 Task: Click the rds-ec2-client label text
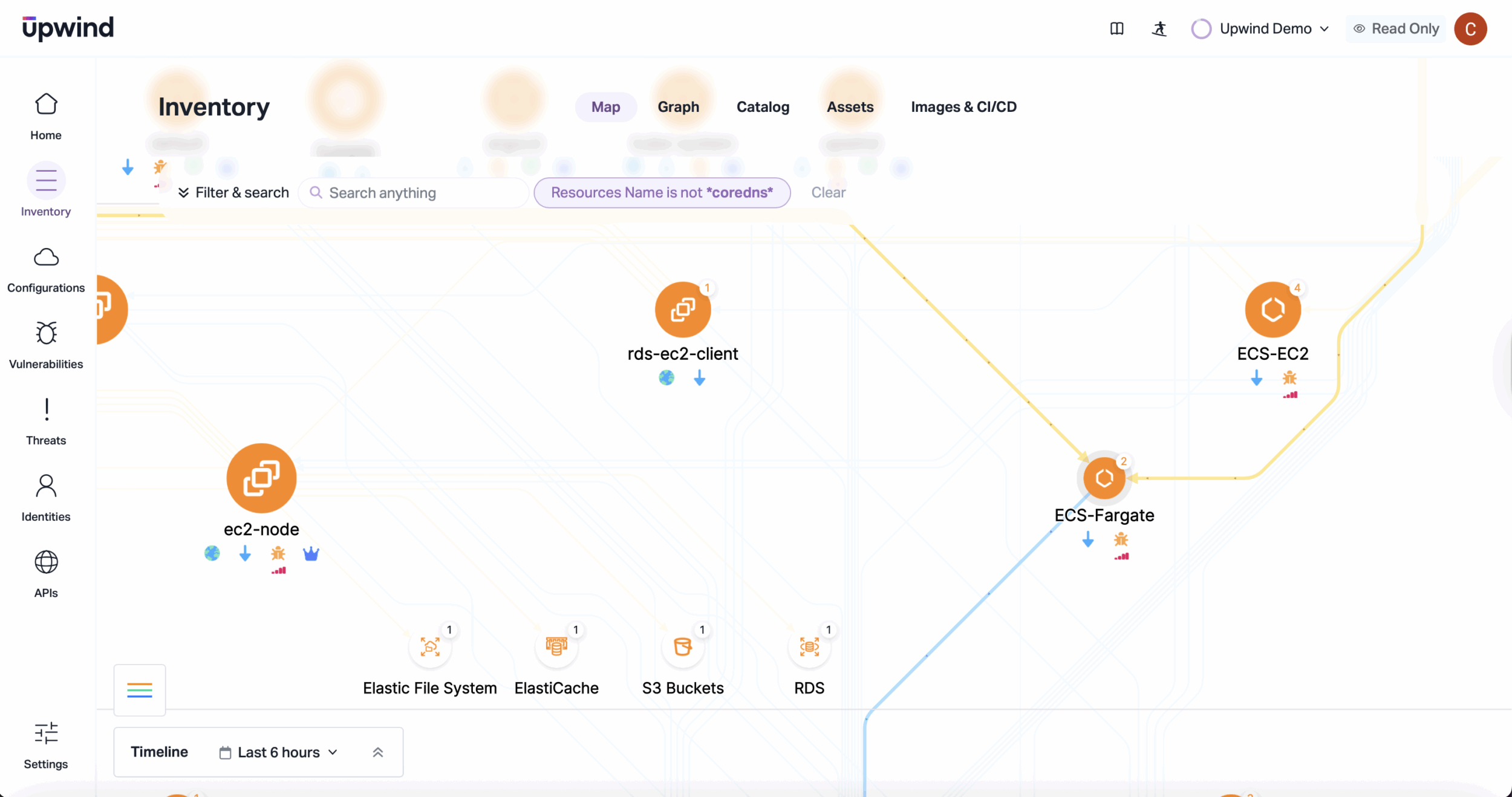click(682, 353)
